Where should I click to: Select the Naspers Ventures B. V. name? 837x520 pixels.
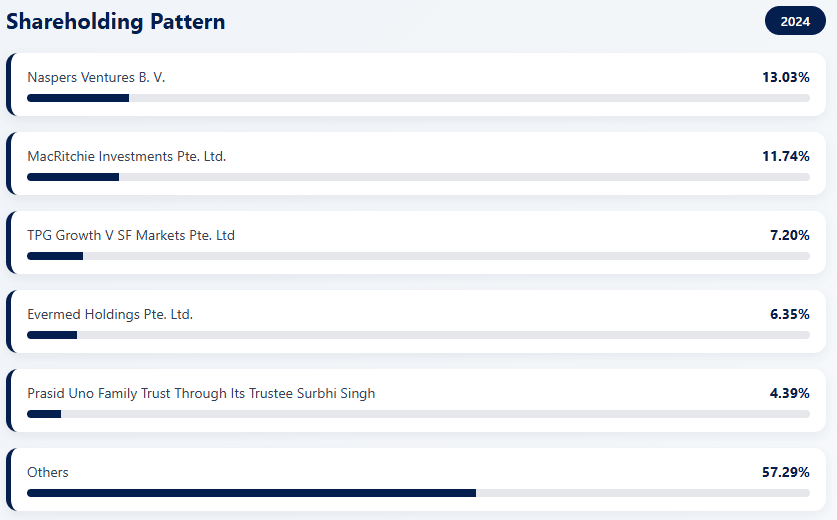point(96,77)
